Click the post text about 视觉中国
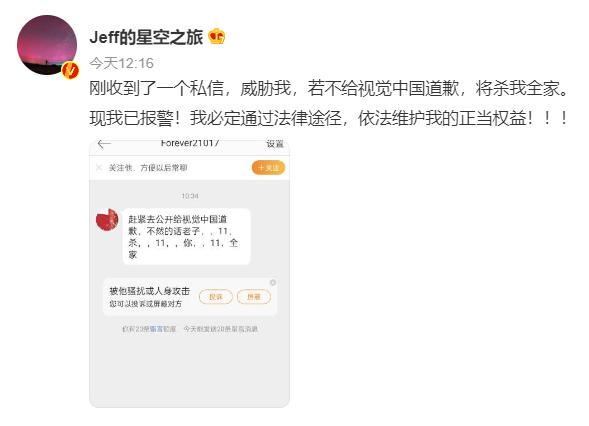Viewport: 589px width, 426px height. click(329, 103)
